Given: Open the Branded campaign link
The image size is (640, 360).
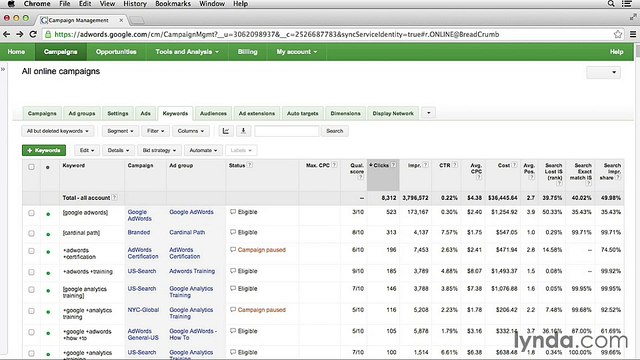Looking at the screenshot, I should pos(139,232).
